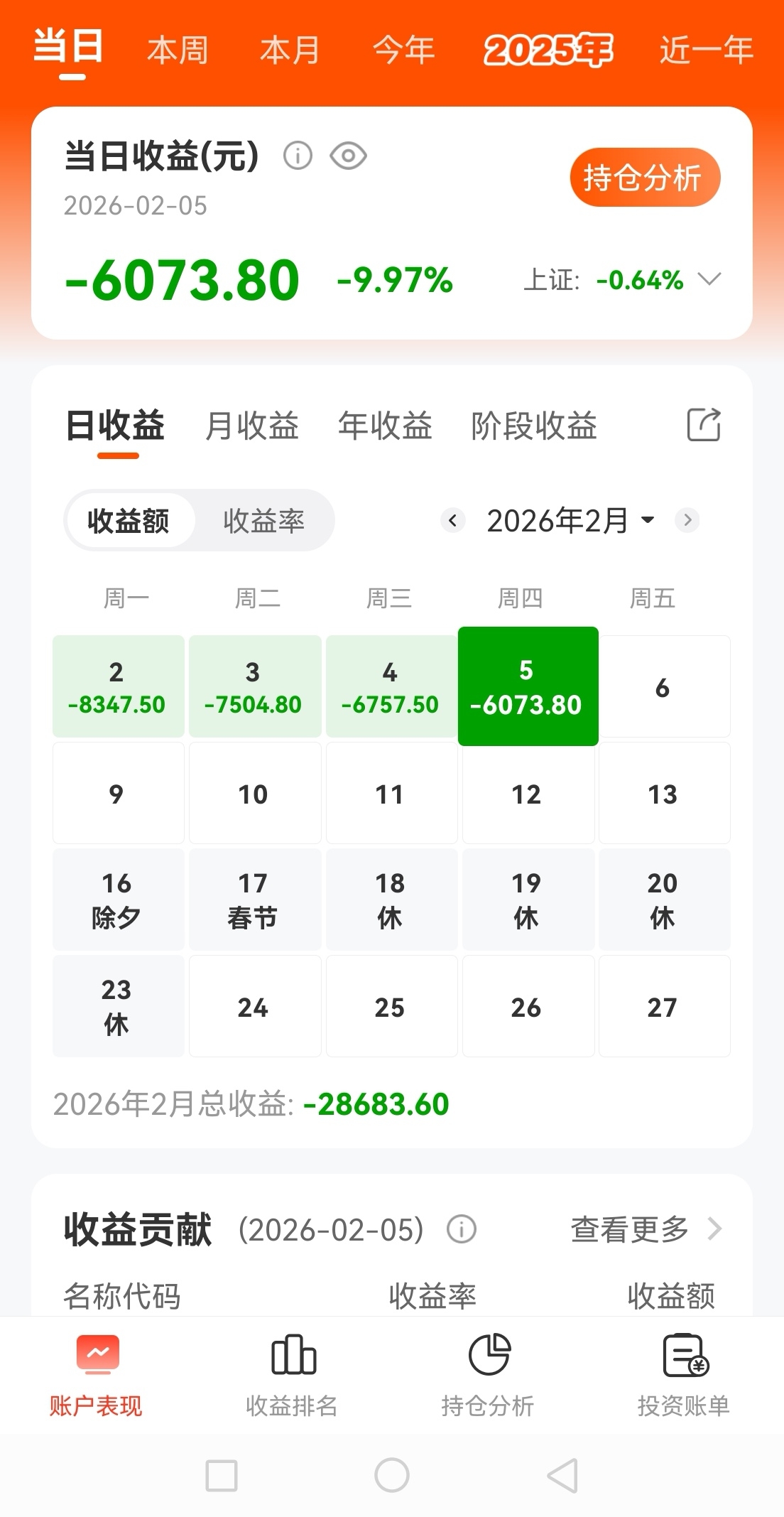Hide earnings amount with the eye icon
This screenshot has height=1517, width=784.
[348, 156]
